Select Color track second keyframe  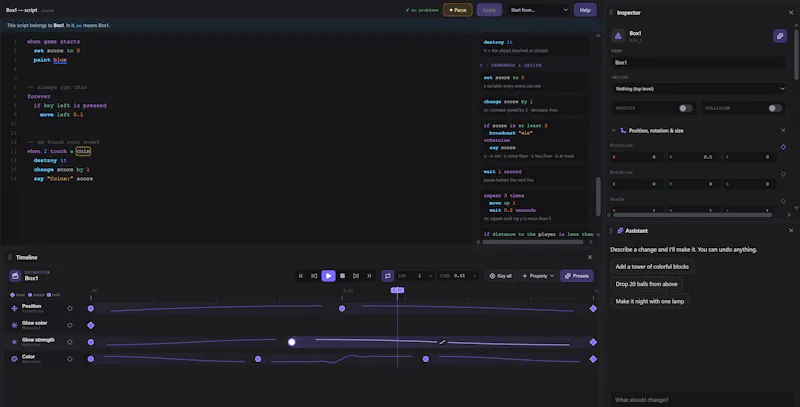(x=258, y=359)
